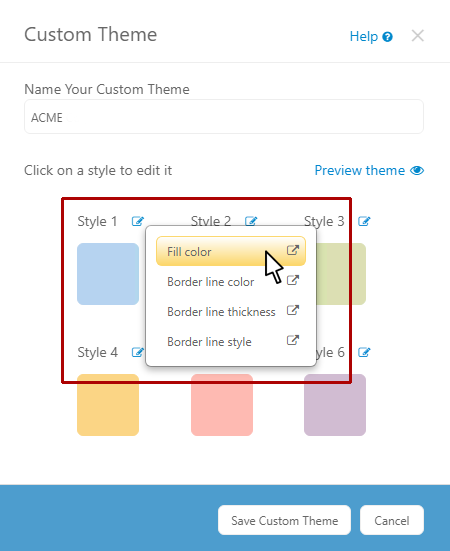Select Fill color menu option

(x=231, y=251)
